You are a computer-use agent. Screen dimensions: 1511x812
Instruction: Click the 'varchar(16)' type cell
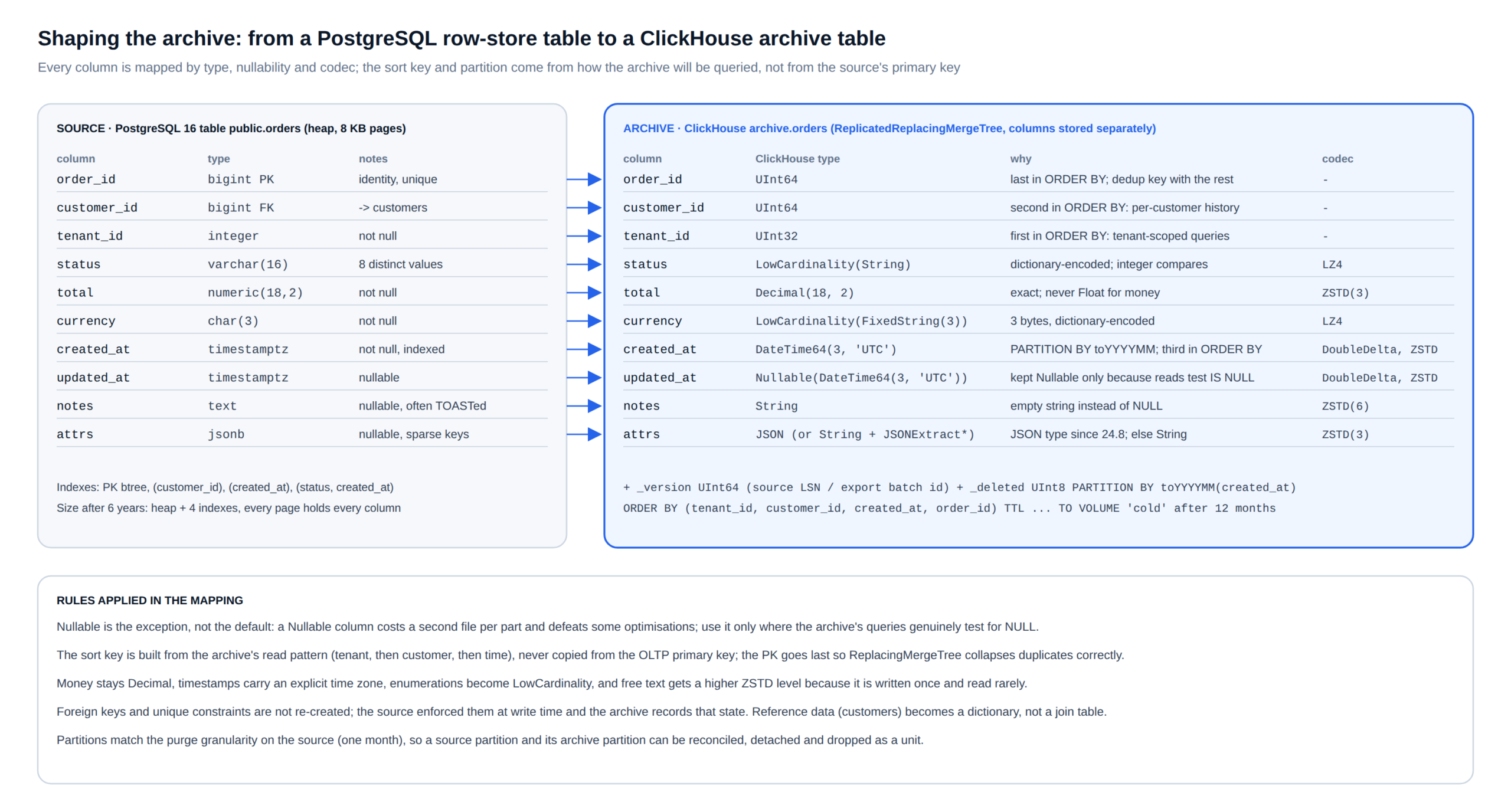coord(247,264)
